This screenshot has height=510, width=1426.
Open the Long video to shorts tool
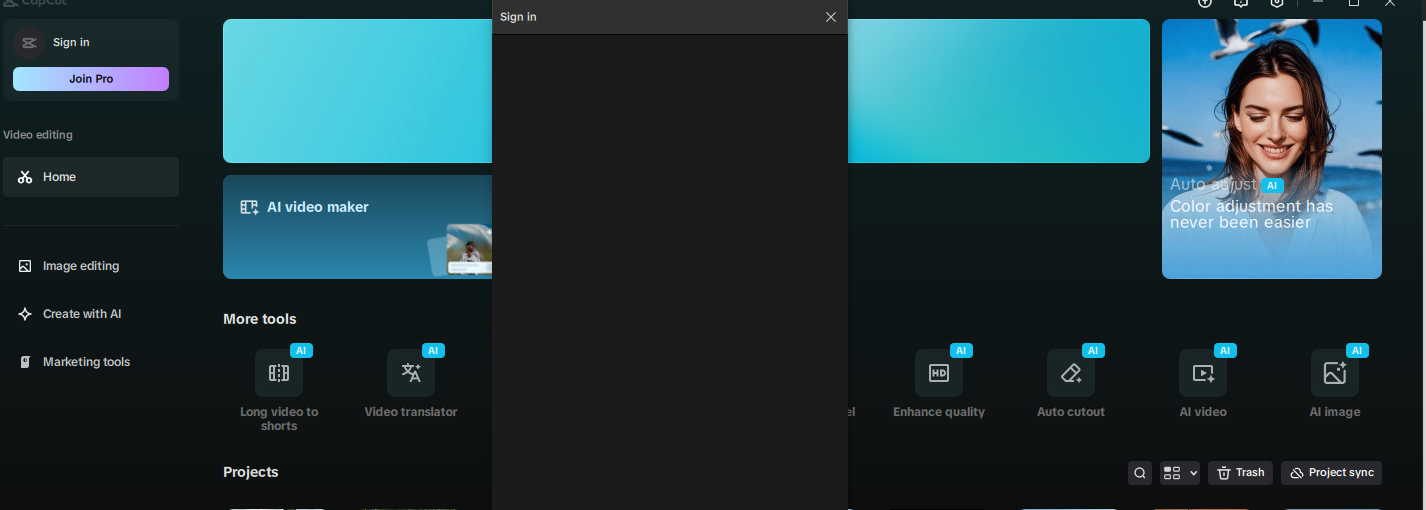click(279, 388)
